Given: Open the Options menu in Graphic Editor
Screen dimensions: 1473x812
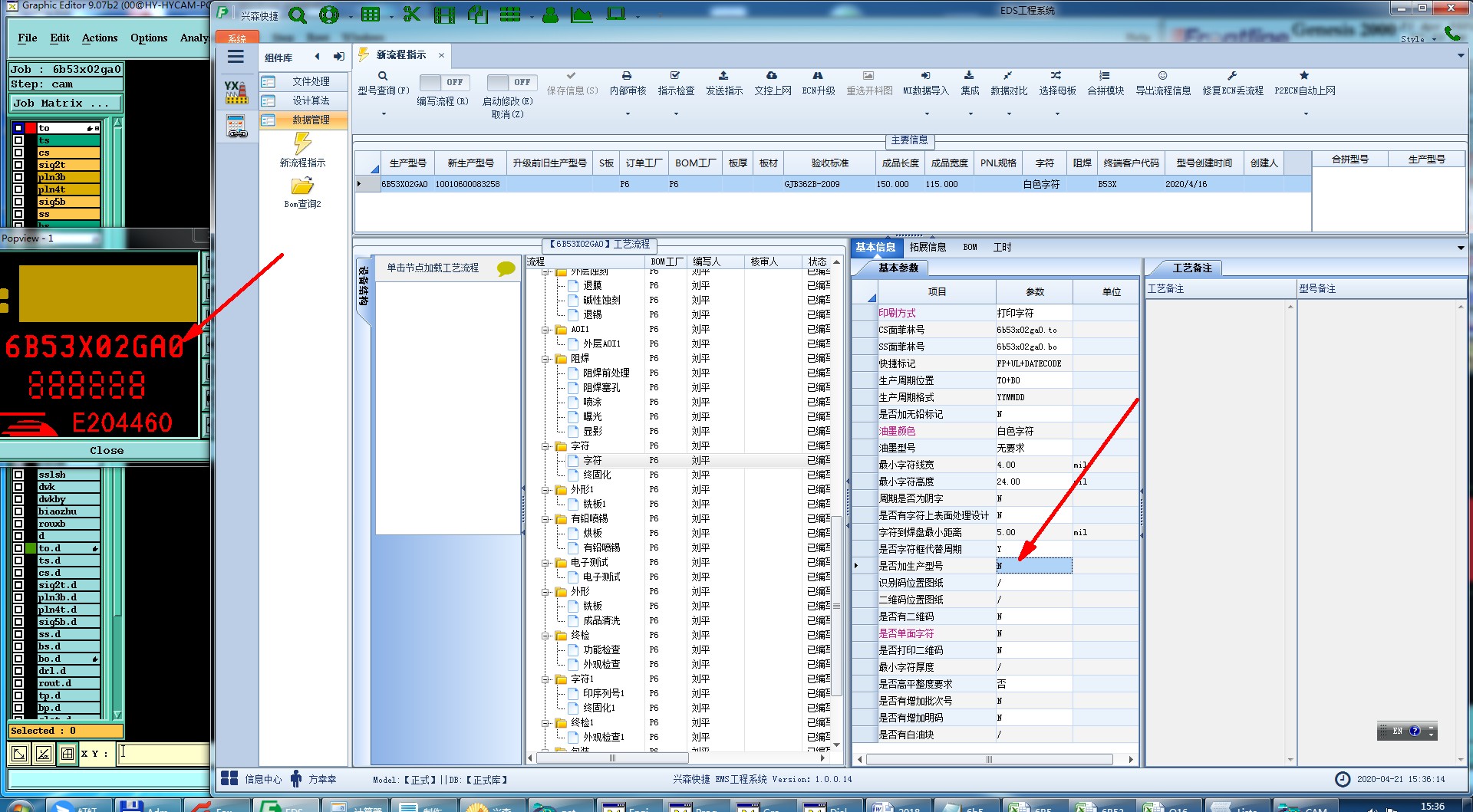Looking at the screenshot, I should tap(149, 38).
